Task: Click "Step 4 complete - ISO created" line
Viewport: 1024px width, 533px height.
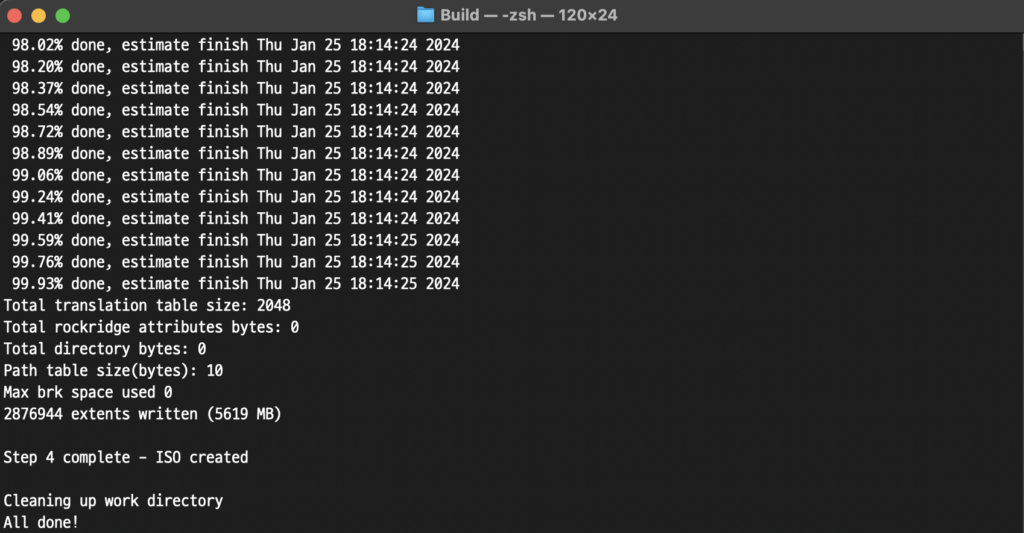Action: [x=126, y=457]
